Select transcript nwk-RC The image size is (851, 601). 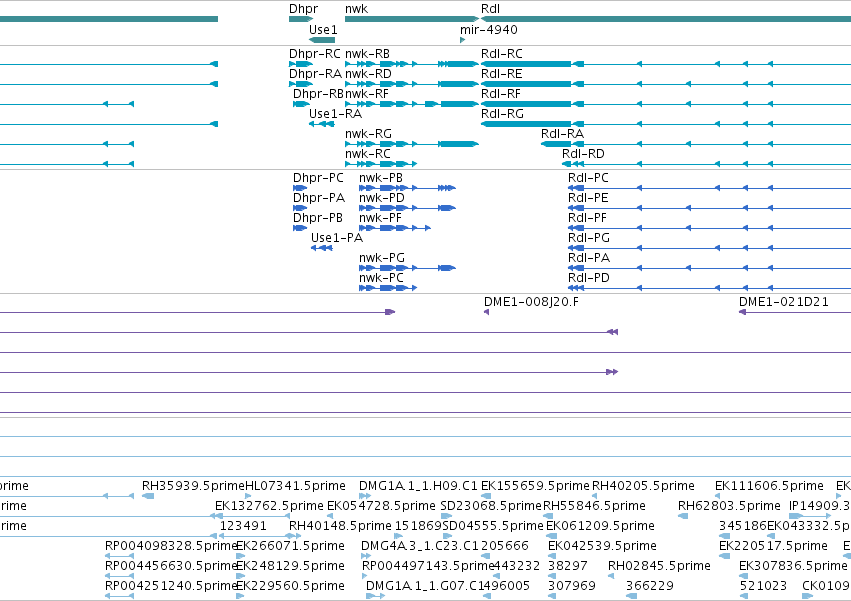point(367,154)
